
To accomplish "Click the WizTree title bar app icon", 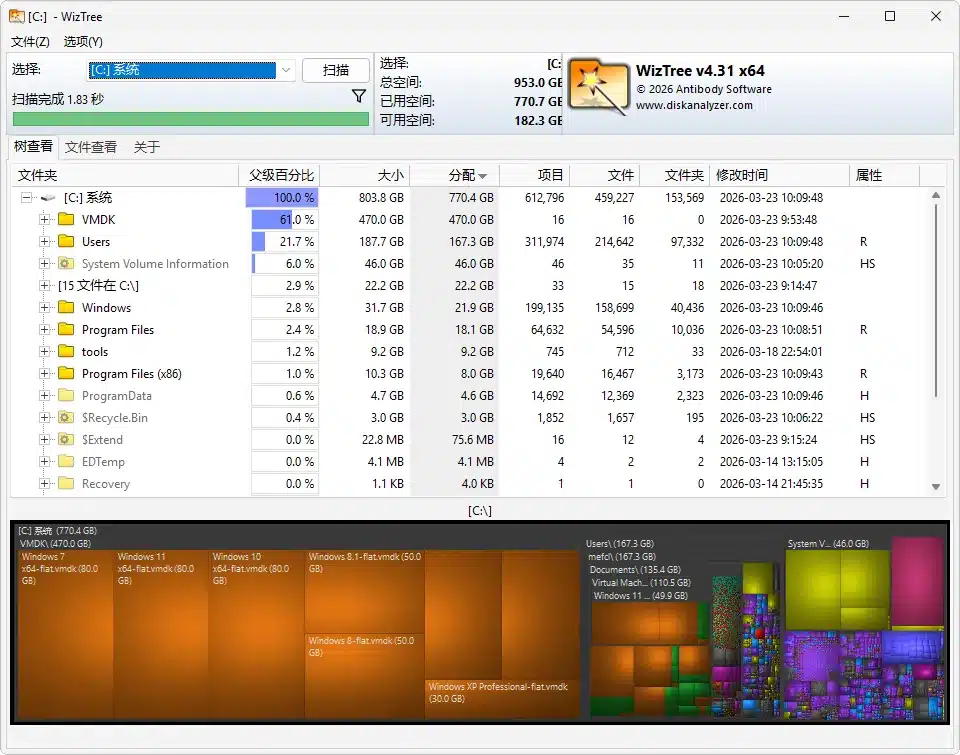I will click(18, 16).
